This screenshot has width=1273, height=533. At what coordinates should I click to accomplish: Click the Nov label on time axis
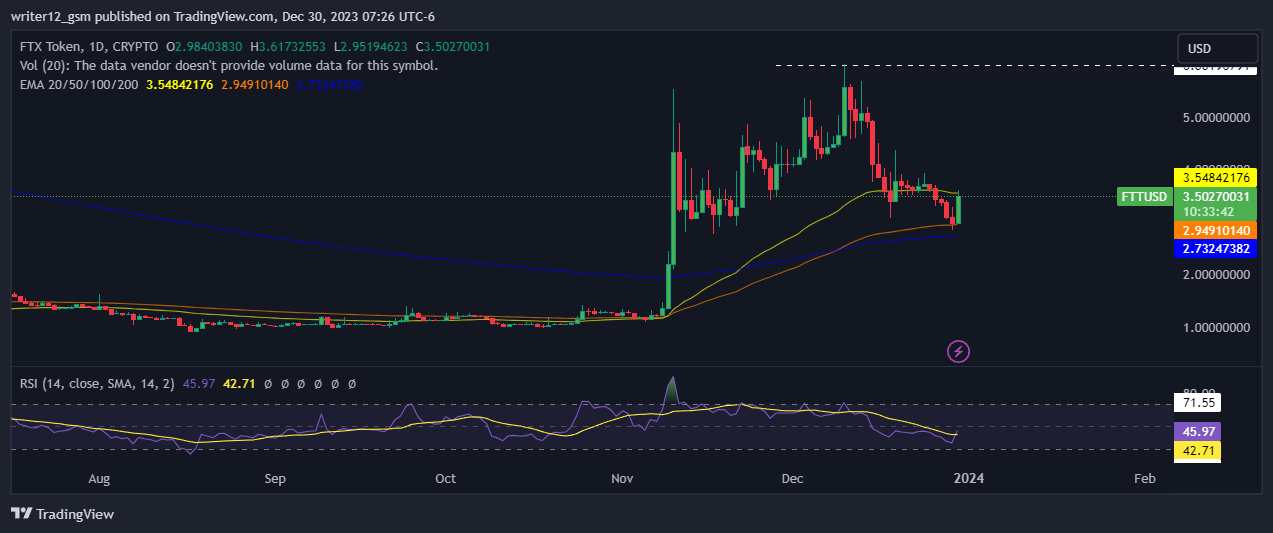(x=622, y=479)
